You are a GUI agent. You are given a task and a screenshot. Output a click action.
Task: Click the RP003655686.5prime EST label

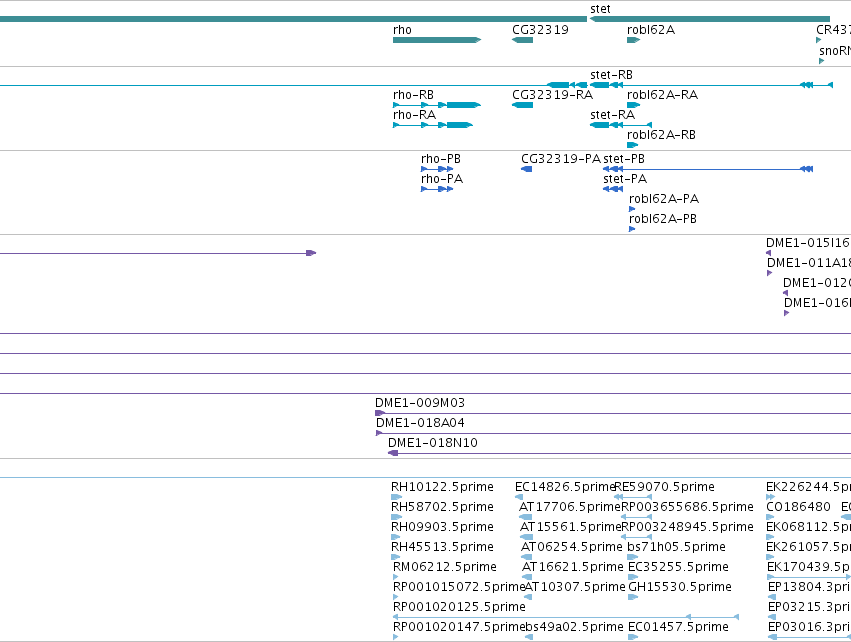click(688, 507)
